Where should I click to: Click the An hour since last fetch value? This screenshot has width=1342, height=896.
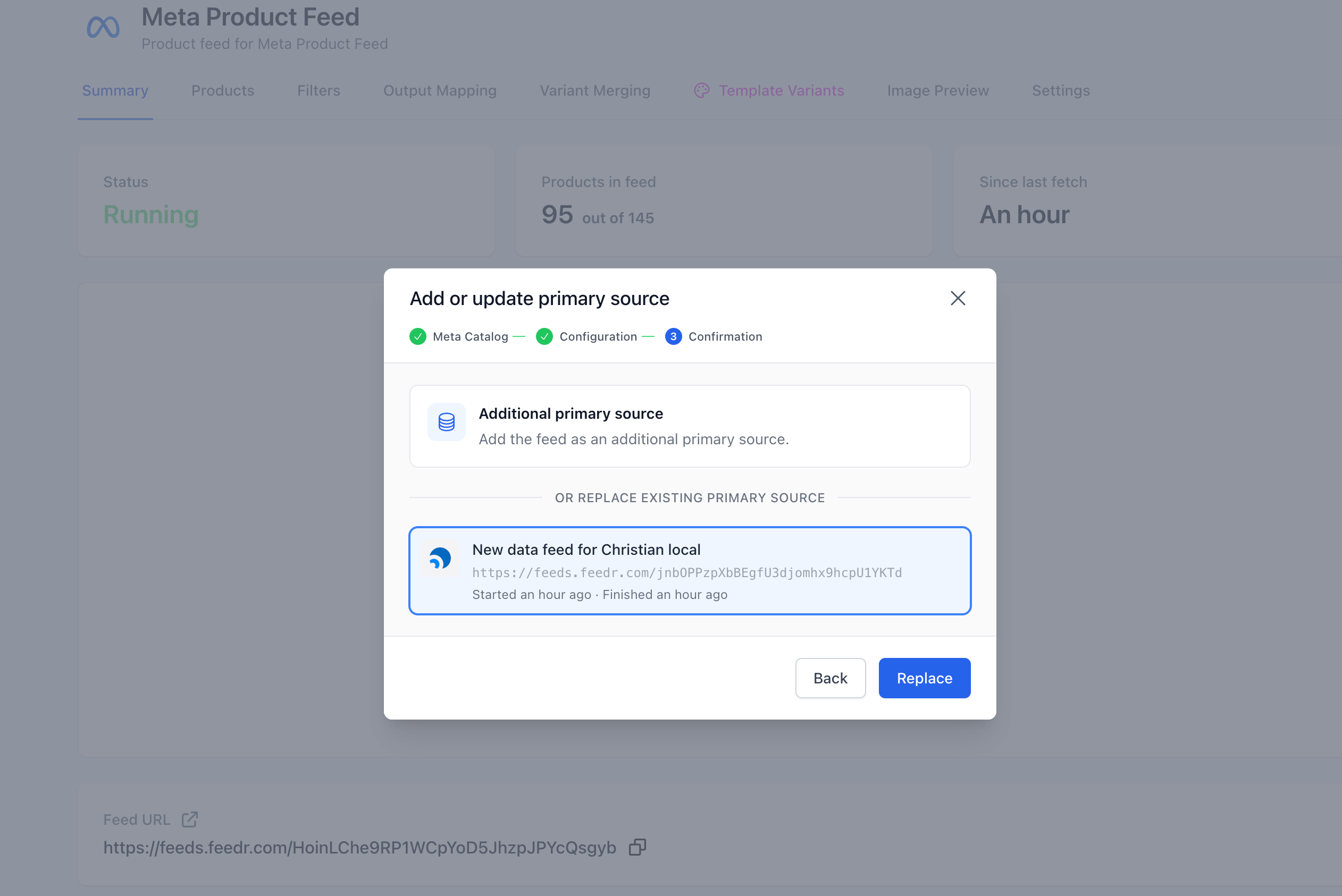[x=1024, y=215]
